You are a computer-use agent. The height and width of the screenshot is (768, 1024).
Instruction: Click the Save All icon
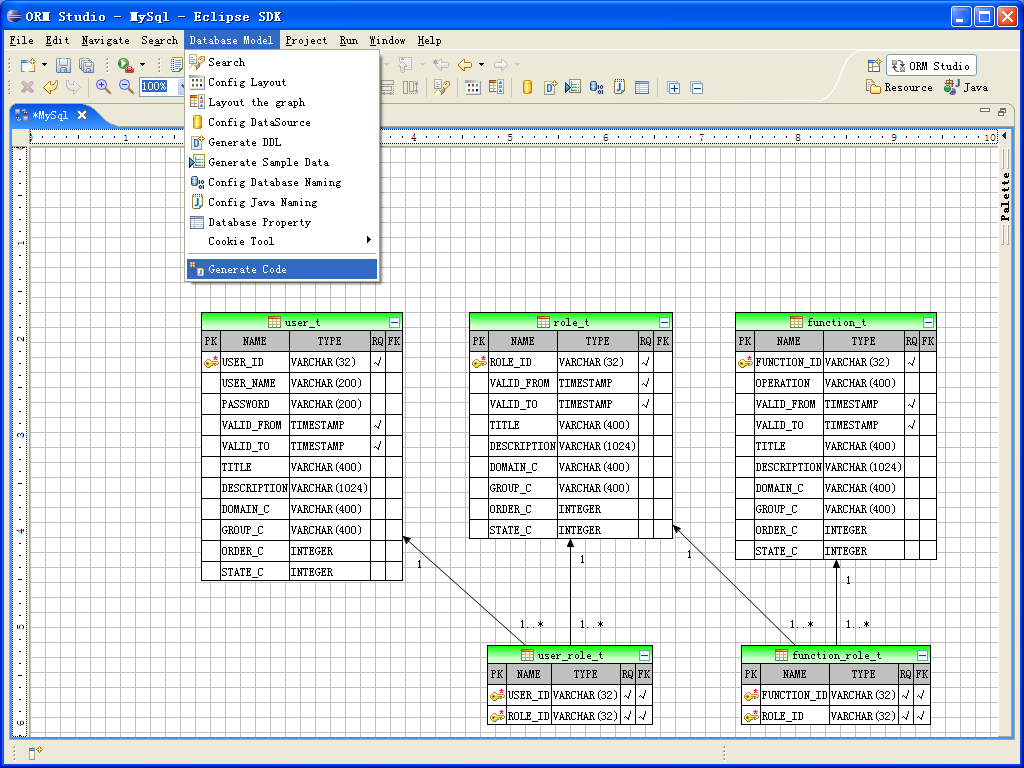pos(86,65)
